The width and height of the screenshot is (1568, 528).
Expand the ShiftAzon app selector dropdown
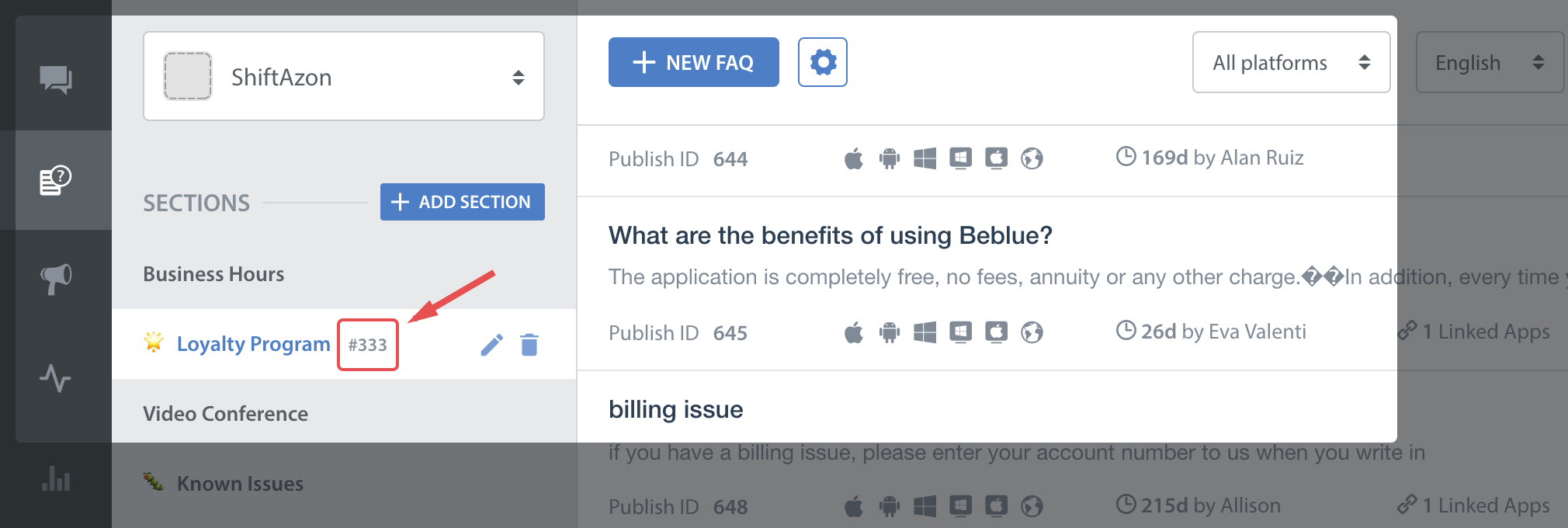tap(344, 76)
